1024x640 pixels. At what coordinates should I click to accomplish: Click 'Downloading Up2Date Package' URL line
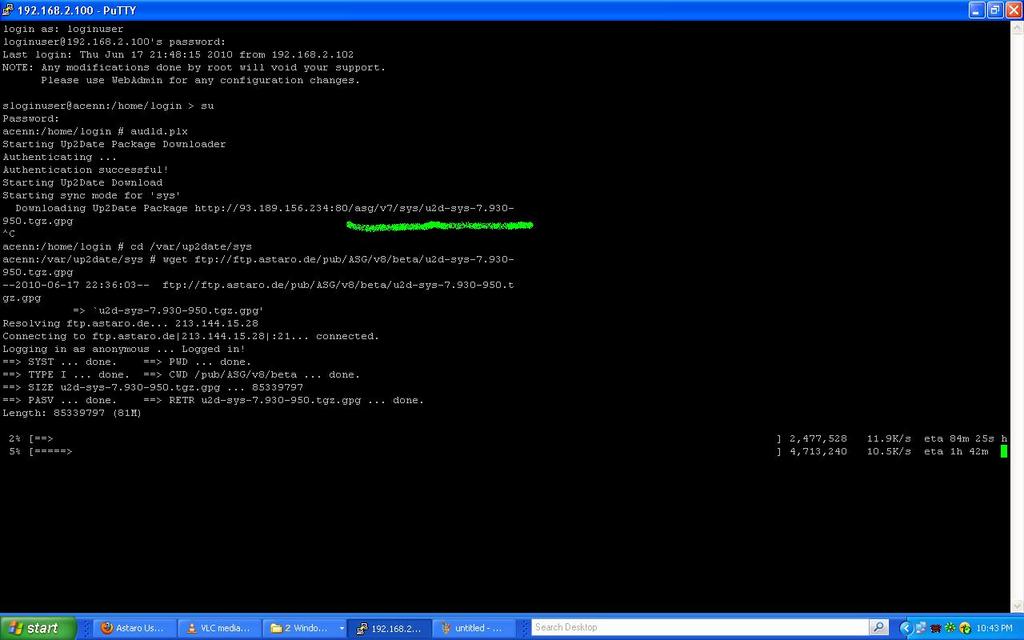264,208
